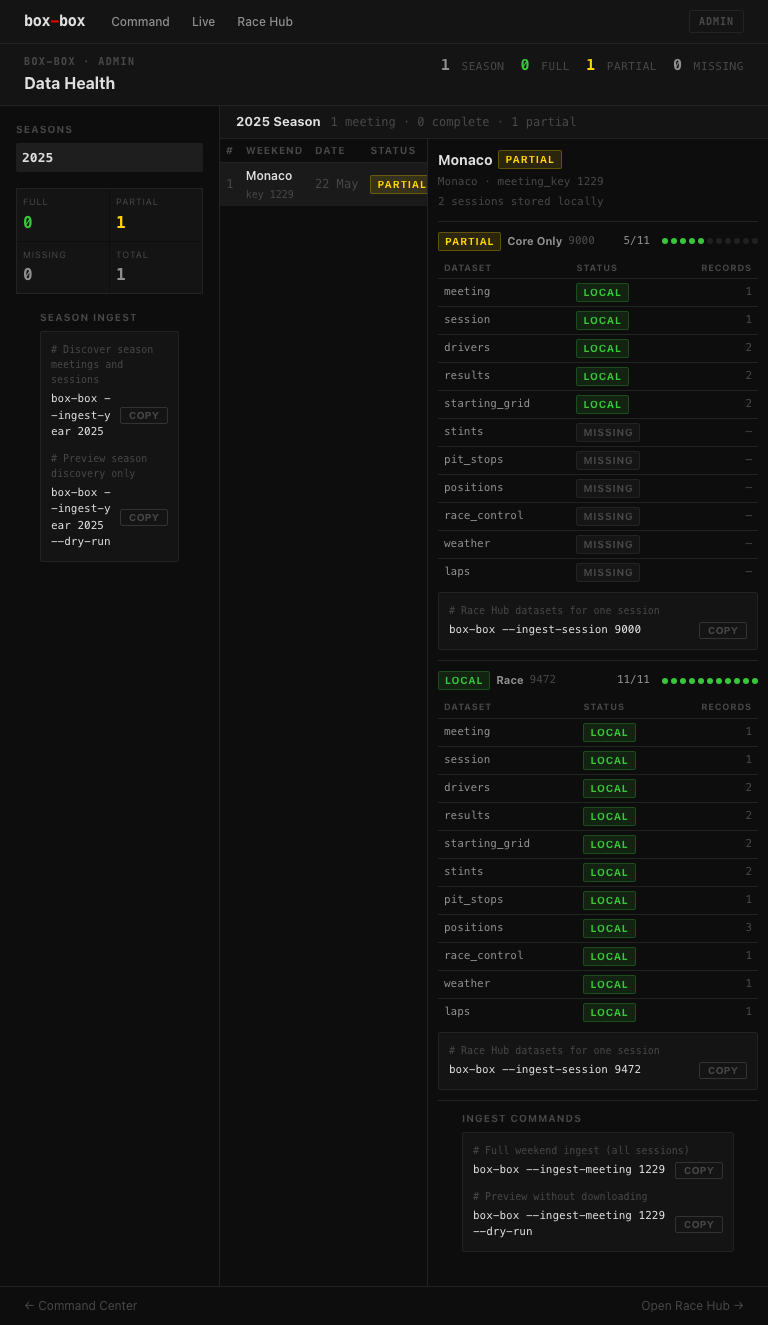Select the Monaco weekend row

(323, 184)
